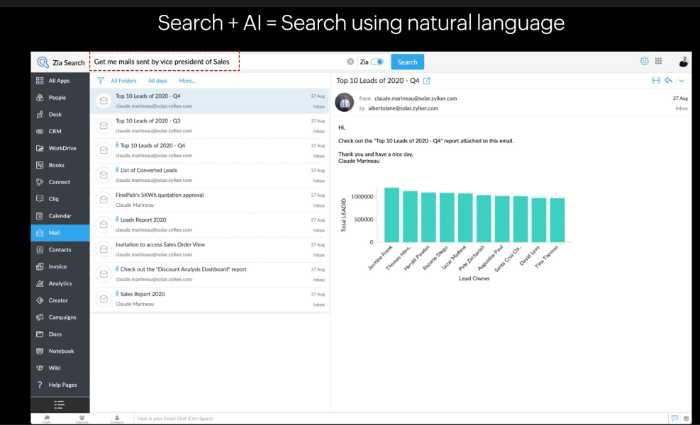This screenshot has width=700, height=425.
Task: Click the Contacts icon in the bottom bar
Action: coord(117,419)
